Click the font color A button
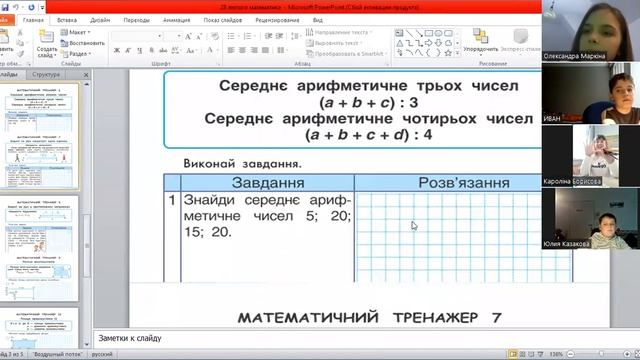The height and width of the screenshot is (360, 640). click(x=210, y=50)
